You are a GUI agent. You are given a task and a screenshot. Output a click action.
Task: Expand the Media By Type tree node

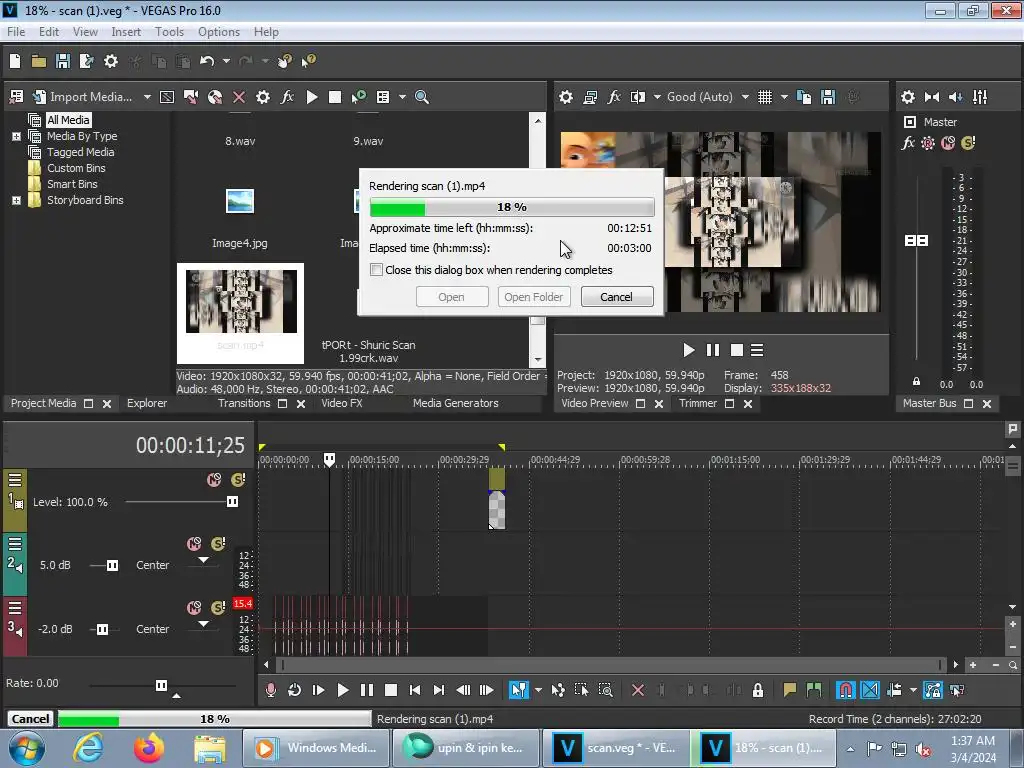tap(16, 136)
